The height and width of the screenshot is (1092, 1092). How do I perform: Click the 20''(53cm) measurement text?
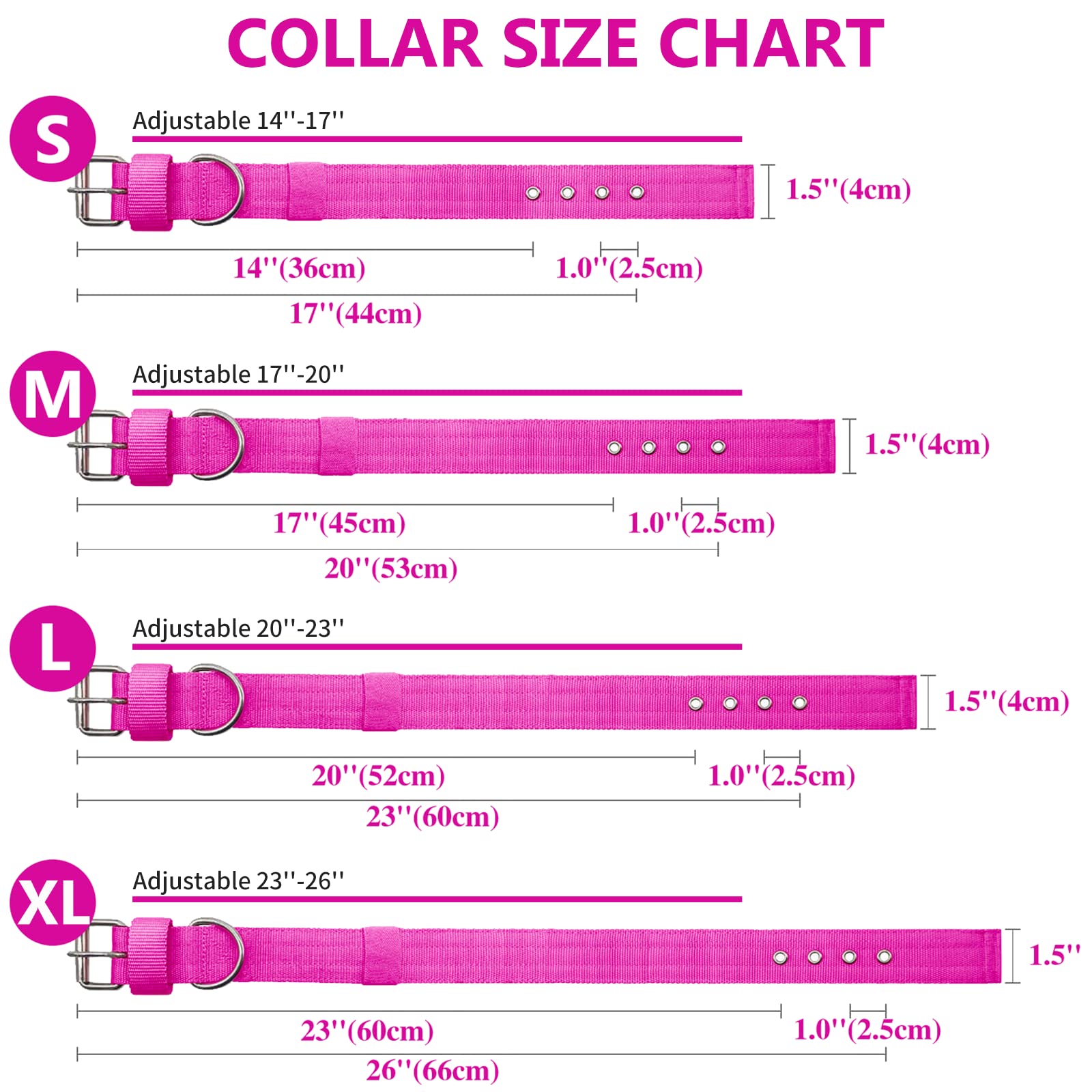[390, 569]
